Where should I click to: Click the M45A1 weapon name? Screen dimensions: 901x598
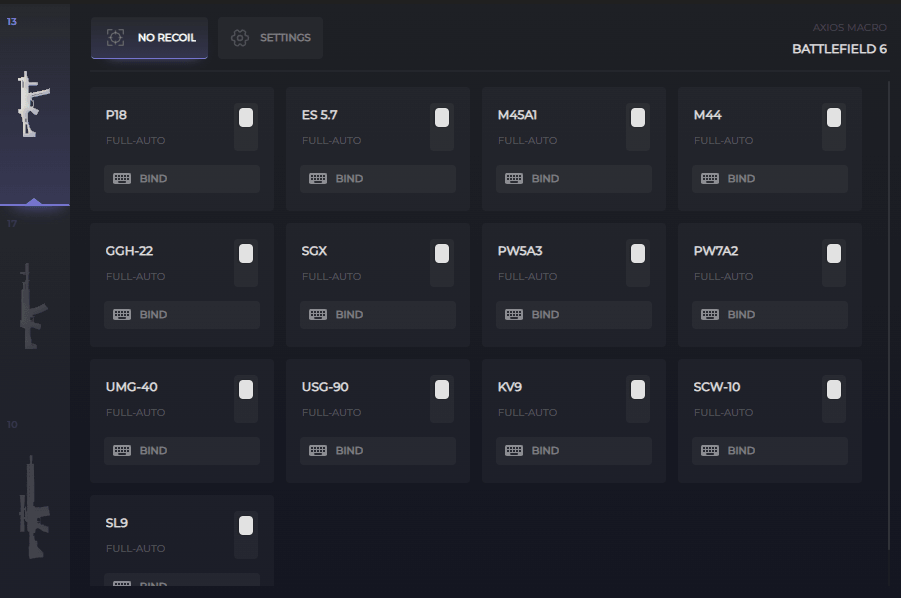point(517,115)
